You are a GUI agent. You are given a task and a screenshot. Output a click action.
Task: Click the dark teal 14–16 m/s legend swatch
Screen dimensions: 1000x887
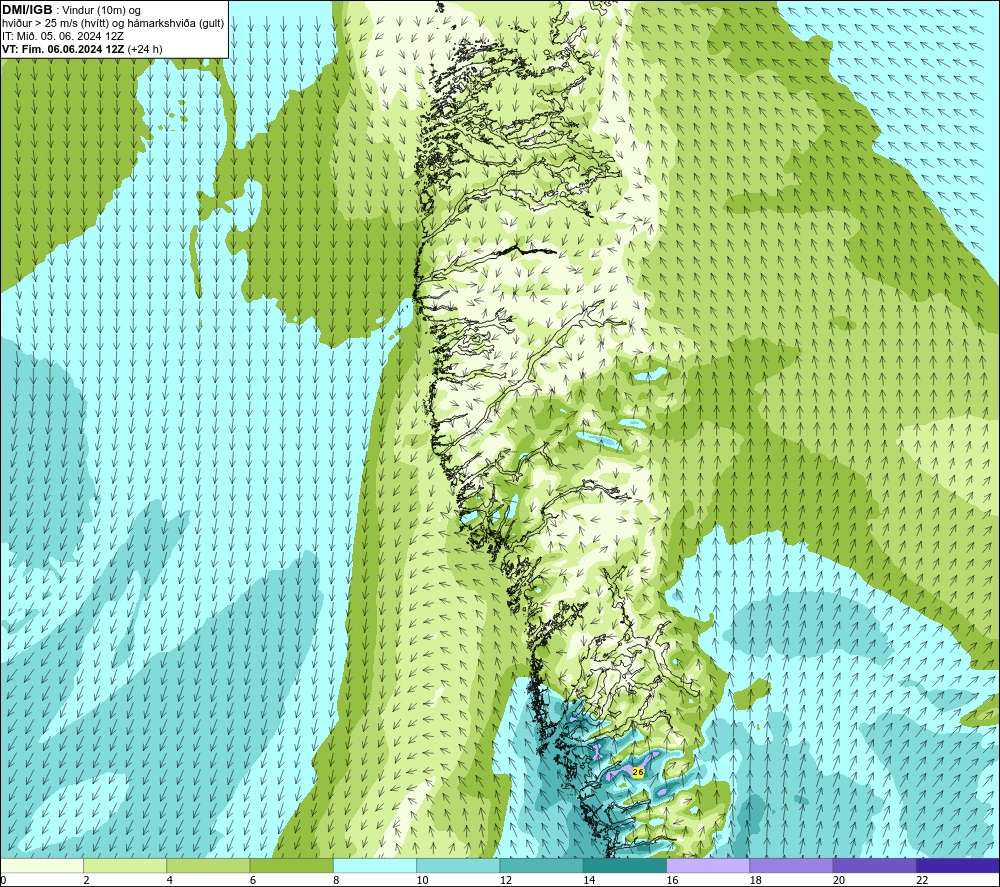point(625,865)
